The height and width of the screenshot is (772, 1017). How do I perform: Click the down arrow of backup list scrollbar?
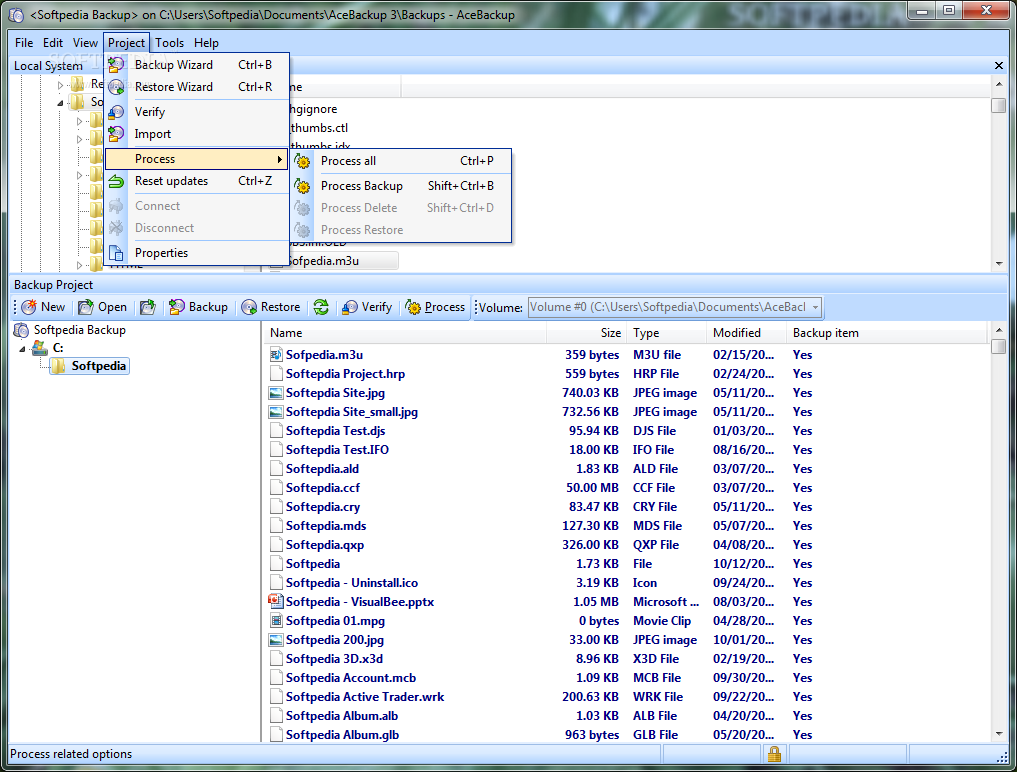[x=999, y=734]
